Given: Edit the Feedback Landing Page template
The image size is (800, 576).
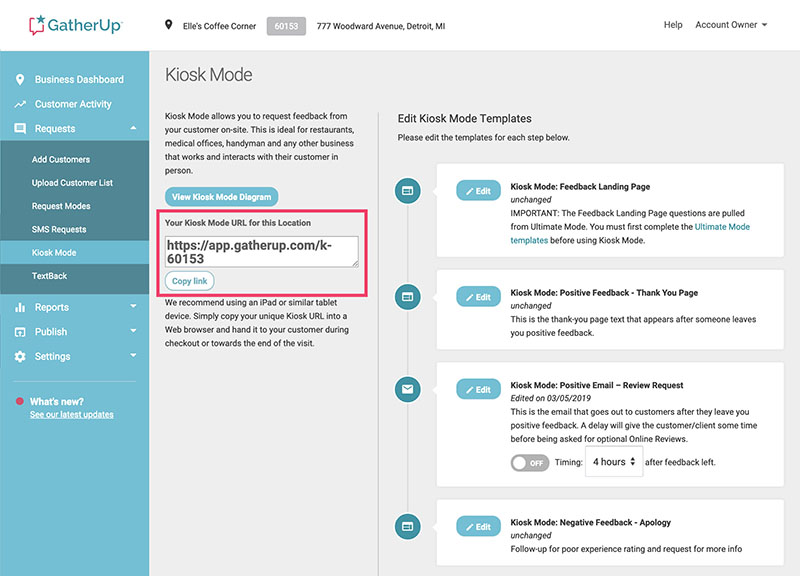Looking at the screenshot, I should 479,191.
